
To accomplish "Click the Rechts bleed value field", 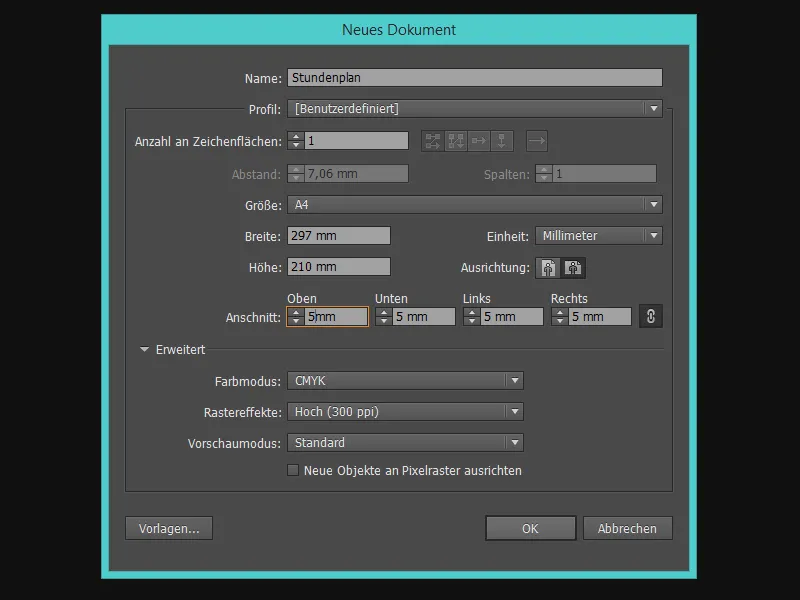I will (x=600, y=316).
